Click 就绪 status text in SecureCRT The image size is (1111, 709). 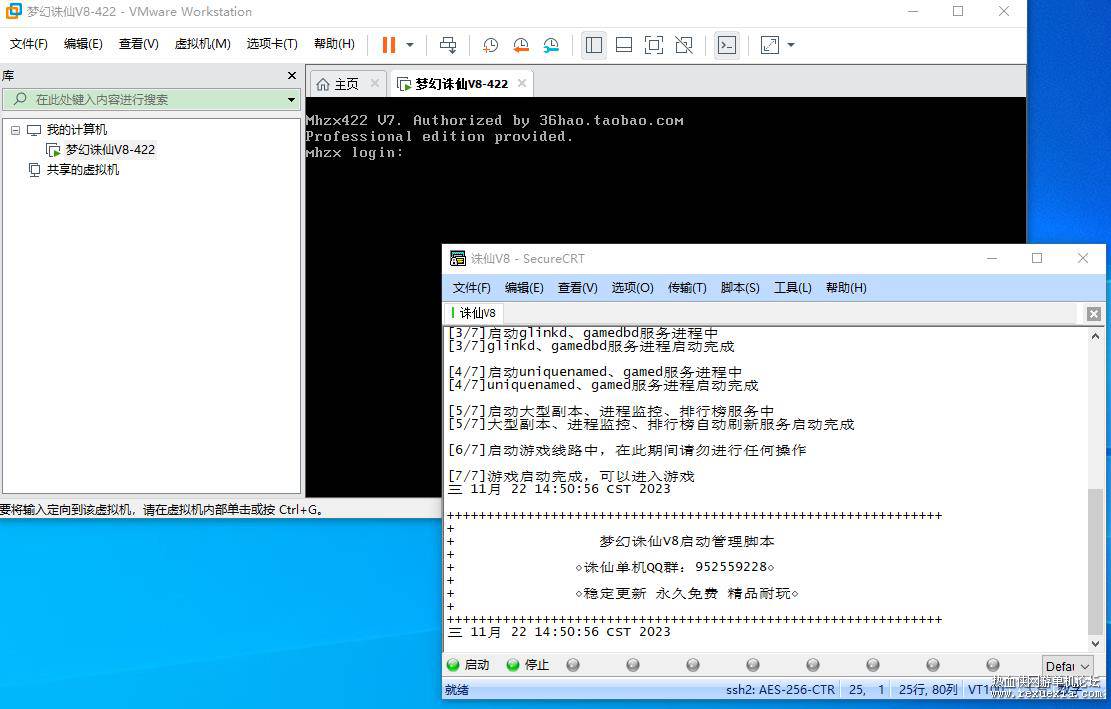coord(457,690)
